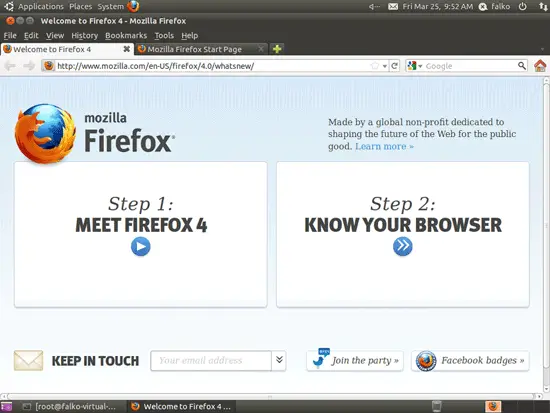This screenshot has height=413, width=550.
Task: Click the Firefox launcher icon in top panel
Action: [133, 6]
